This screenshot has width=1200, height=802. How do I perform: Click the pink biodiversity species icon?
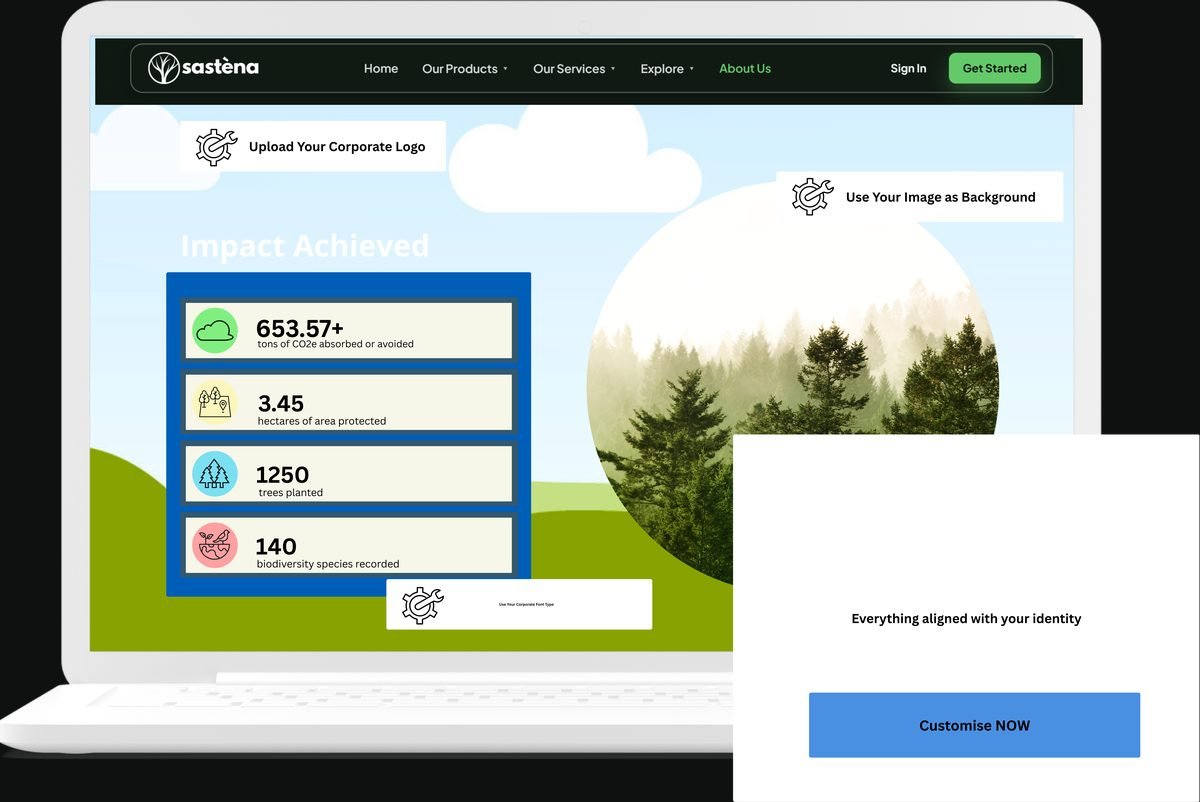215,545
